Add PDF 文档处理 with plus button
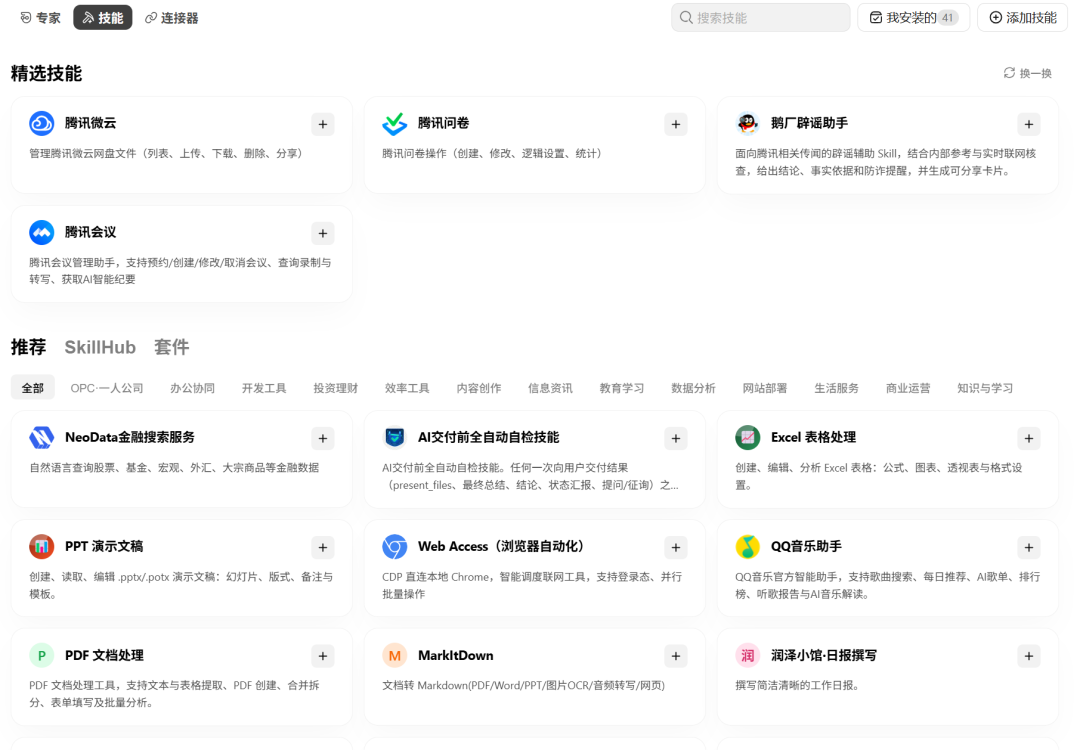1080x750 pixels. pyautogui.click(x=322, y=656)
